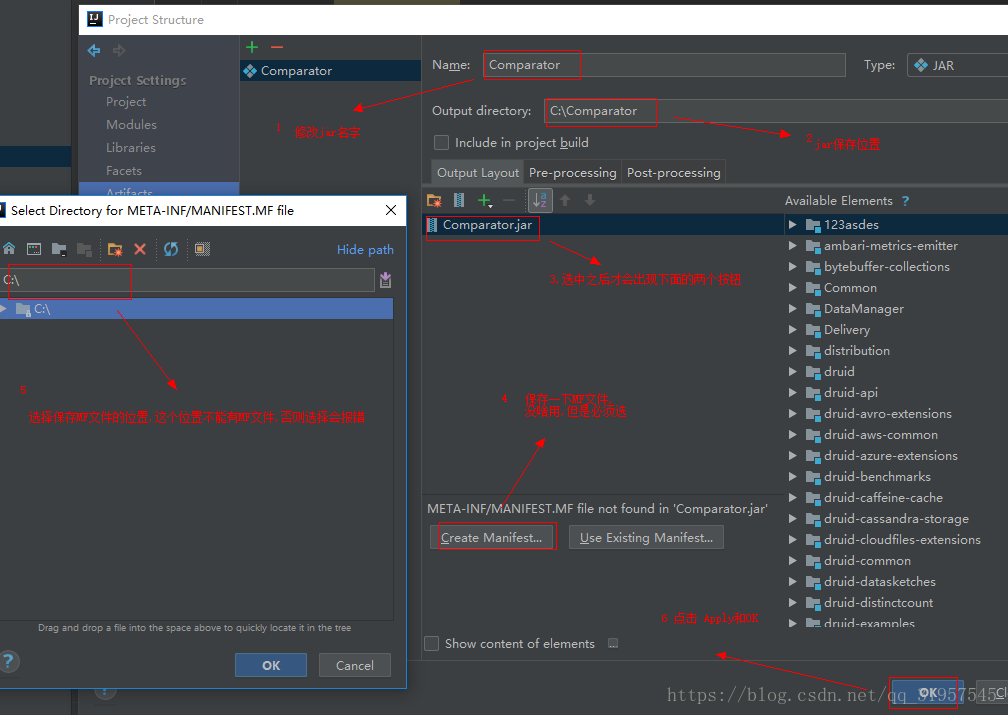The width and height of the screenshot is (1008, 715).
Task: Open Libraries settings section
Action: point(130,148)
